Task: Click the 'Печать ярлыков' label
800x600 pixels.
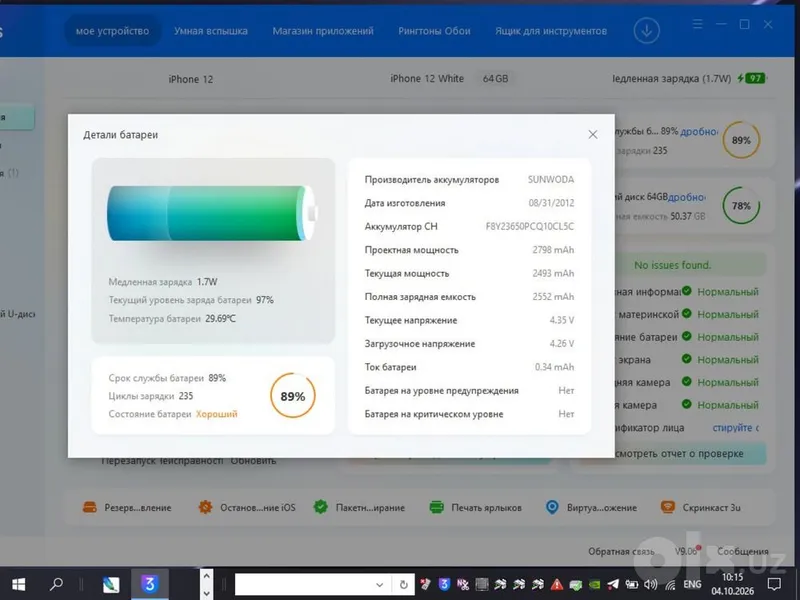Action: coord(486,508)
